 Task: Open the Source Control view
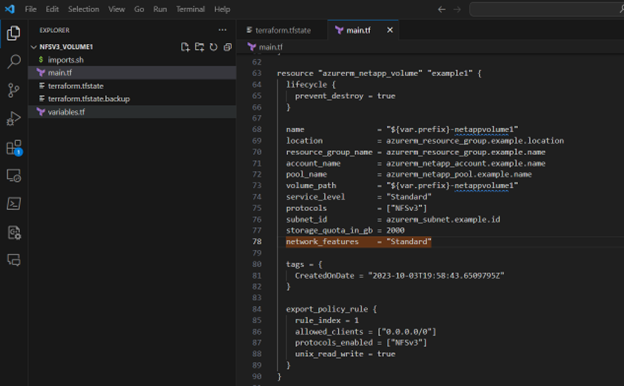(x=14, y=90)
